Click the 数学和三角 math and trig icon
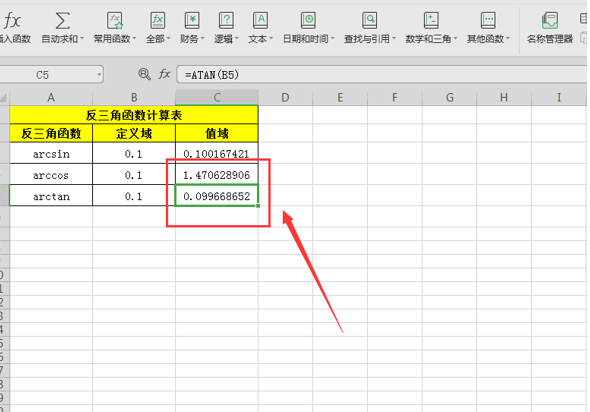The width and height of the screenshot is (590, 412). (431, 20)
